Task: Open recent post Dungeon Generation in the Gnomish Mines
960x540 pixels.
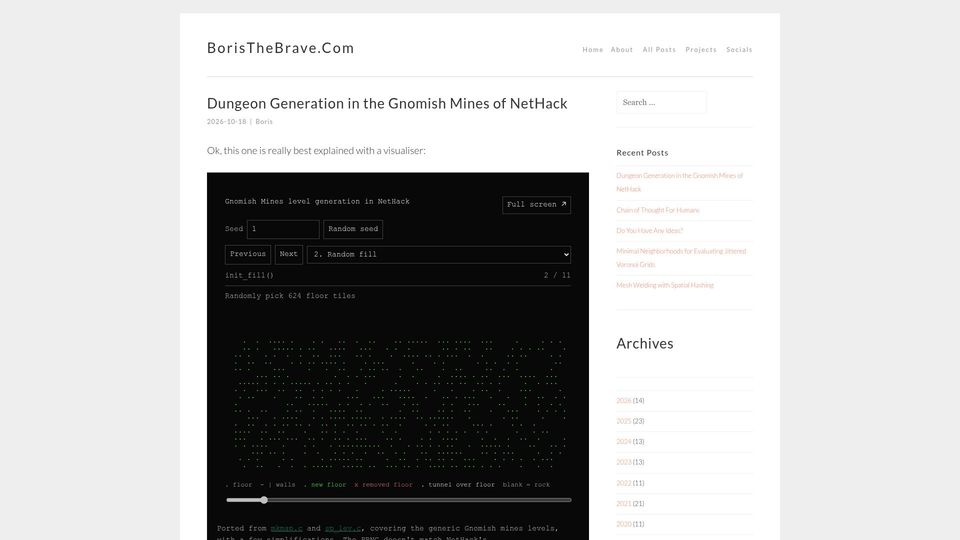Action: click(x=680, y=182)
